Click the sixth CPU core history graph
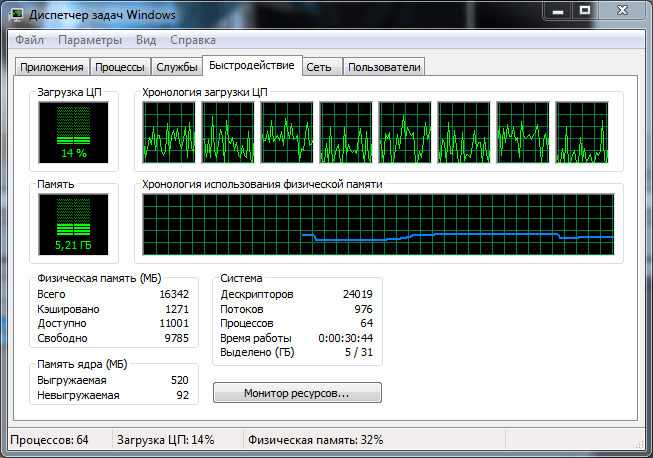 (464, 132)
